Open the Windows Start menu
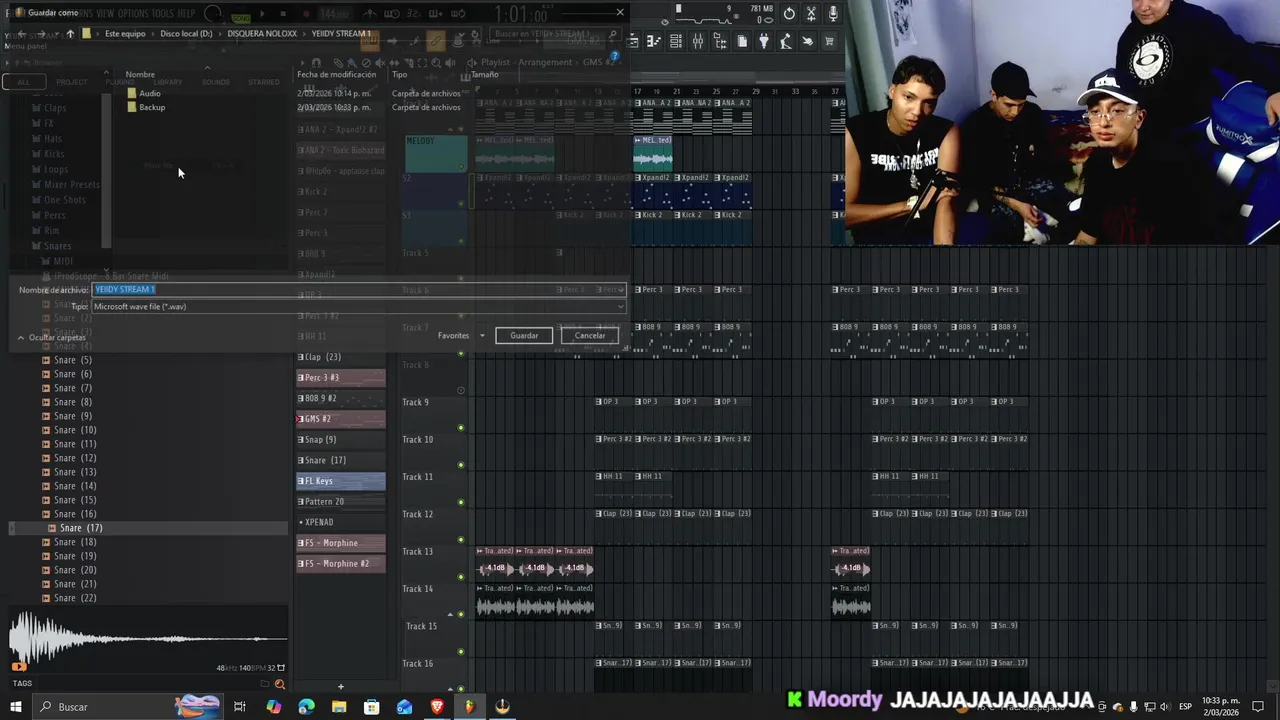Image resolution: width=1280 pixels, height=720 pixels. click(16, 707)
